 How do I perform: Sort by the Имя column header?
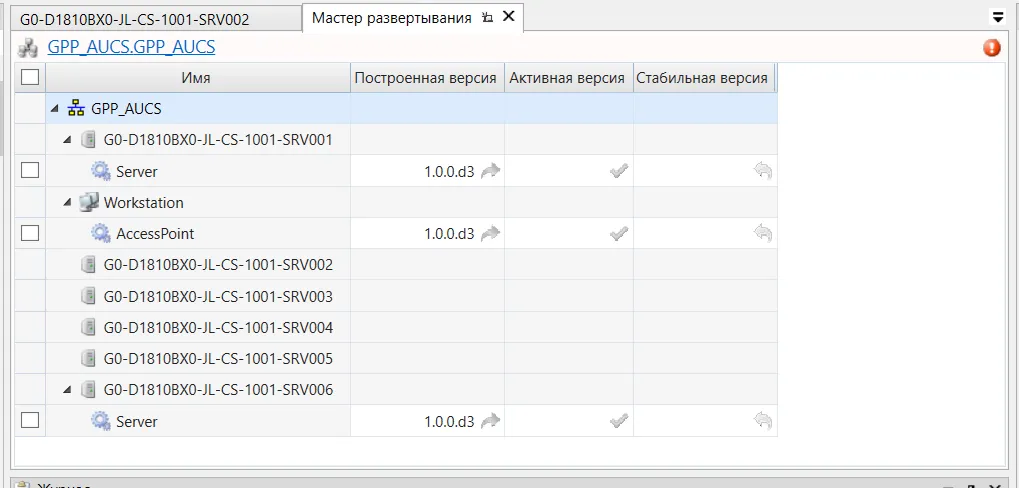pos(198,78)
